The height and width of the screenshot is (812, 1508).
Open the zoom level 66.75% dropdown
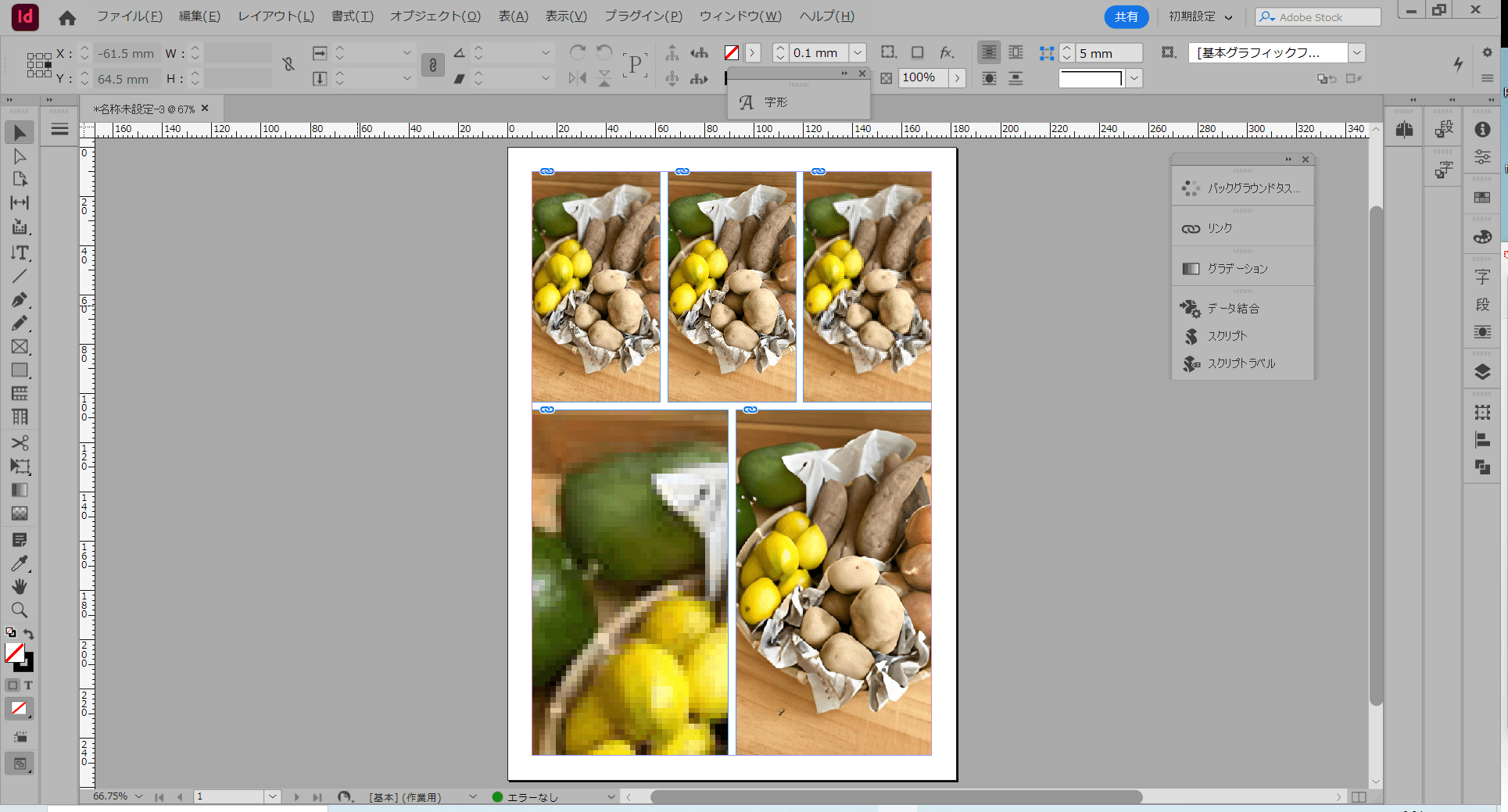click(138, 796)
